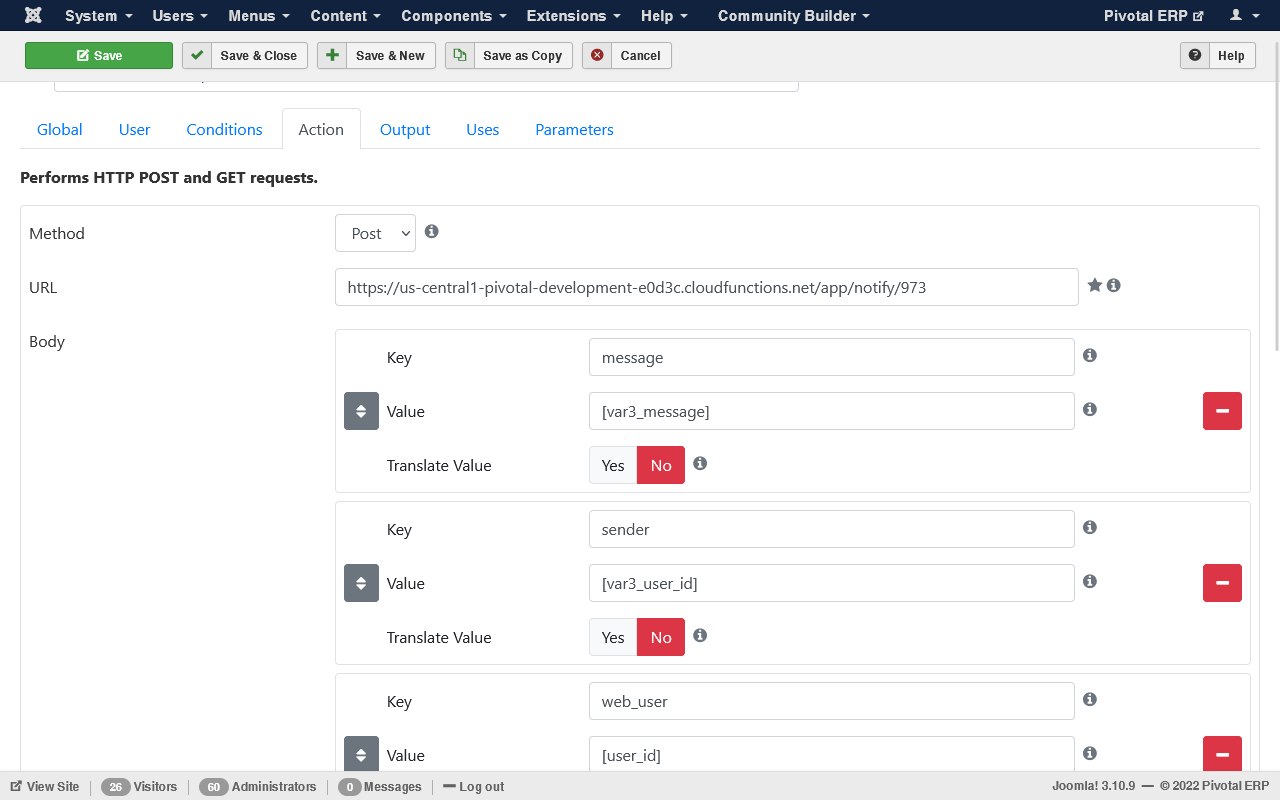Click info icon beside [var3_user_id] Value field
1280x800 pixels.
click(x=1090, y=581)
